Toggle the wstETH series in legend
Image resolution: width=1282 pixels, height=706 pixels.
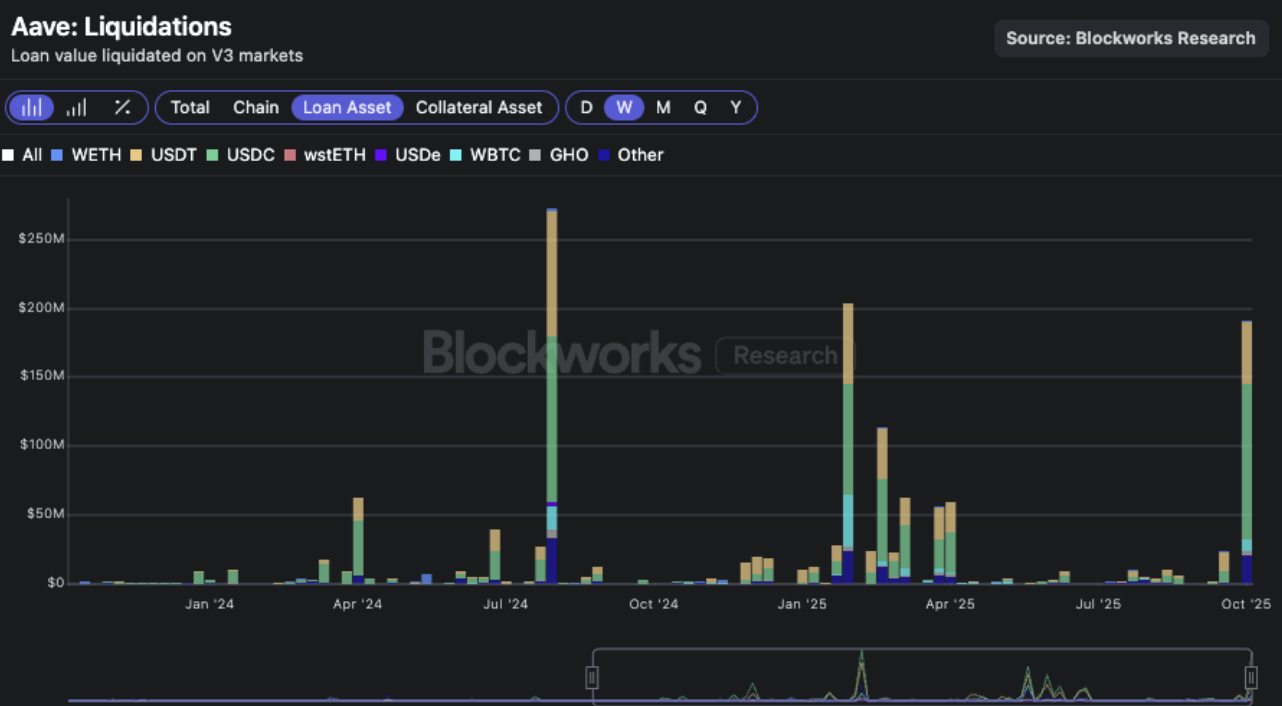(x=325, y=155)
